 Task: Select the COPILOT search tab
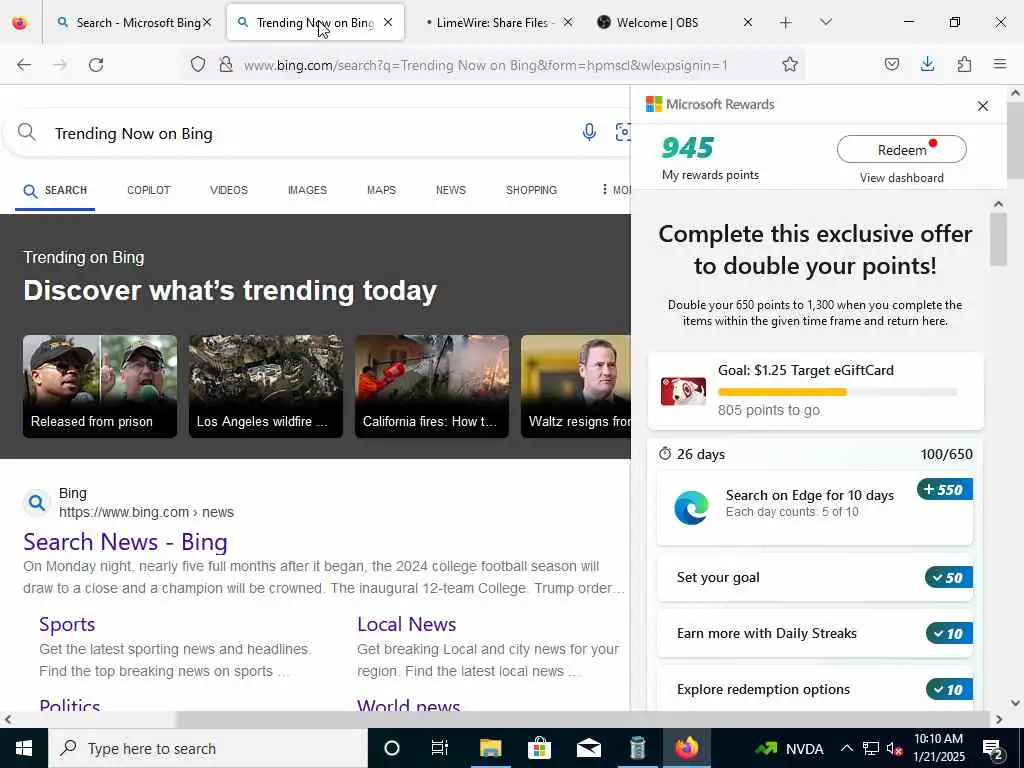(148, 190)
